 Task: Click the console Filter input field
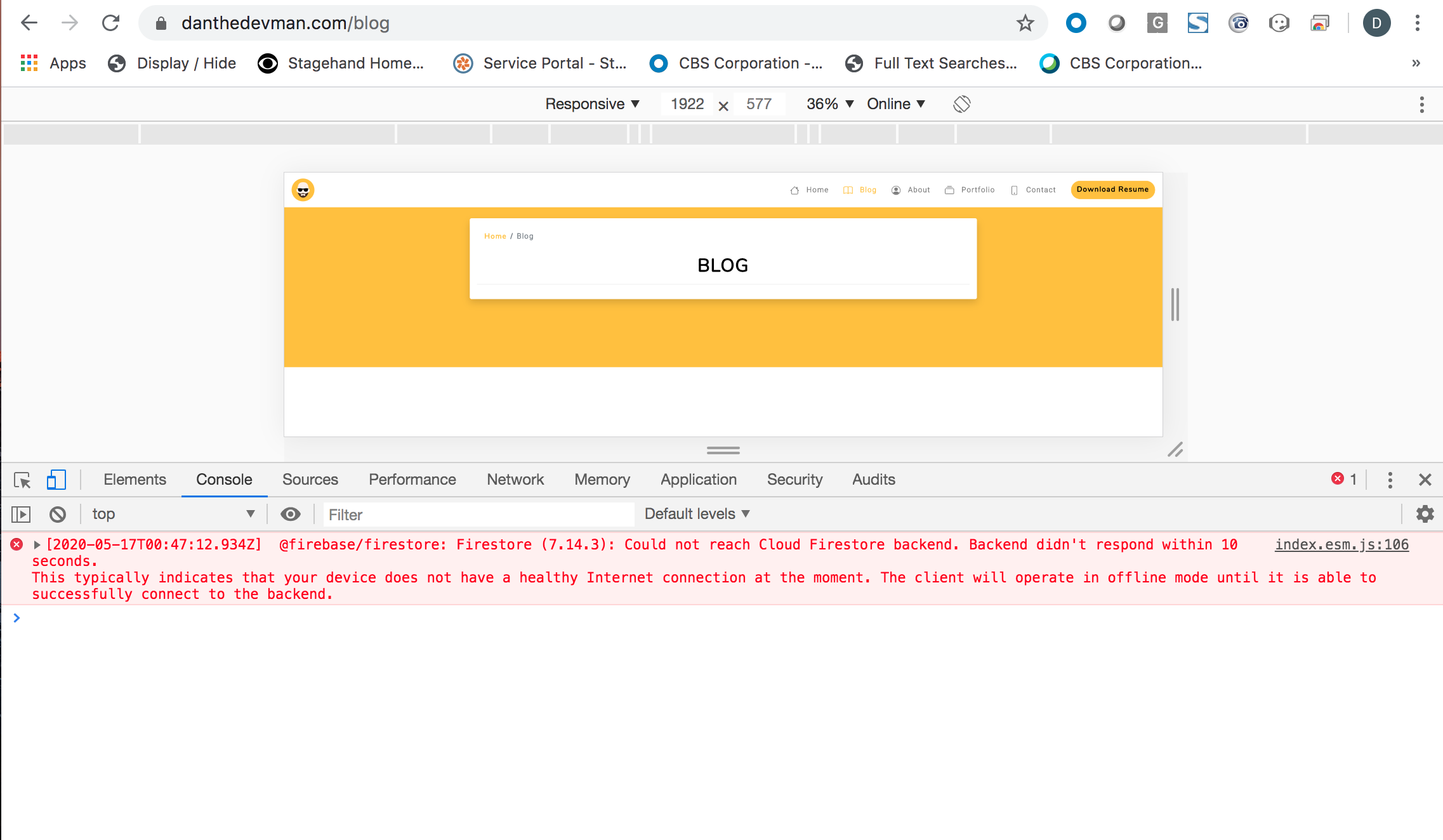tap(478, 515)
